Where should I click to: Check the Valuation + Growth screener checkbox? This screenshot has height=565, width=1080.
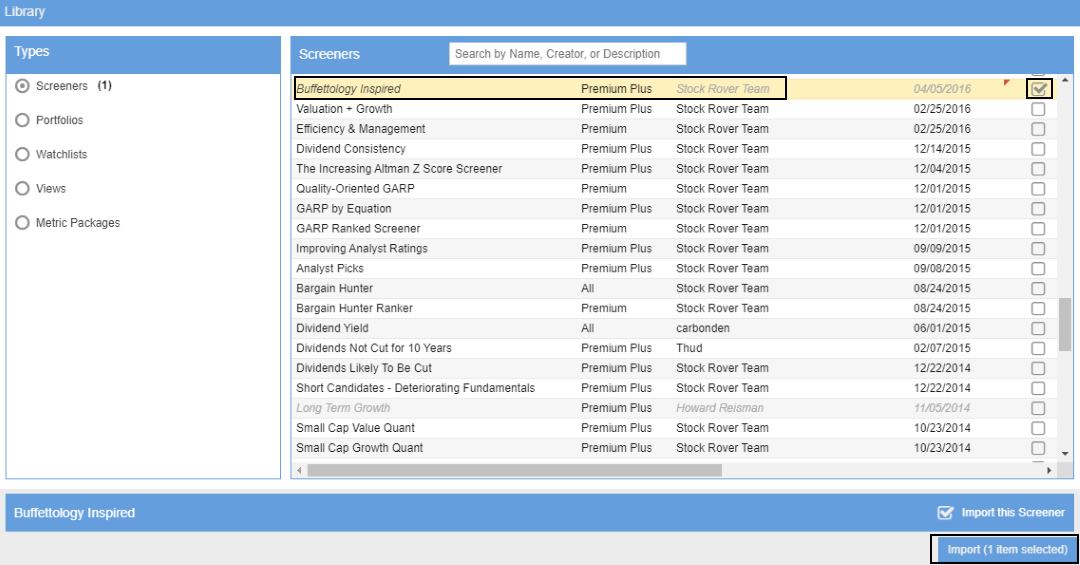1038,109
